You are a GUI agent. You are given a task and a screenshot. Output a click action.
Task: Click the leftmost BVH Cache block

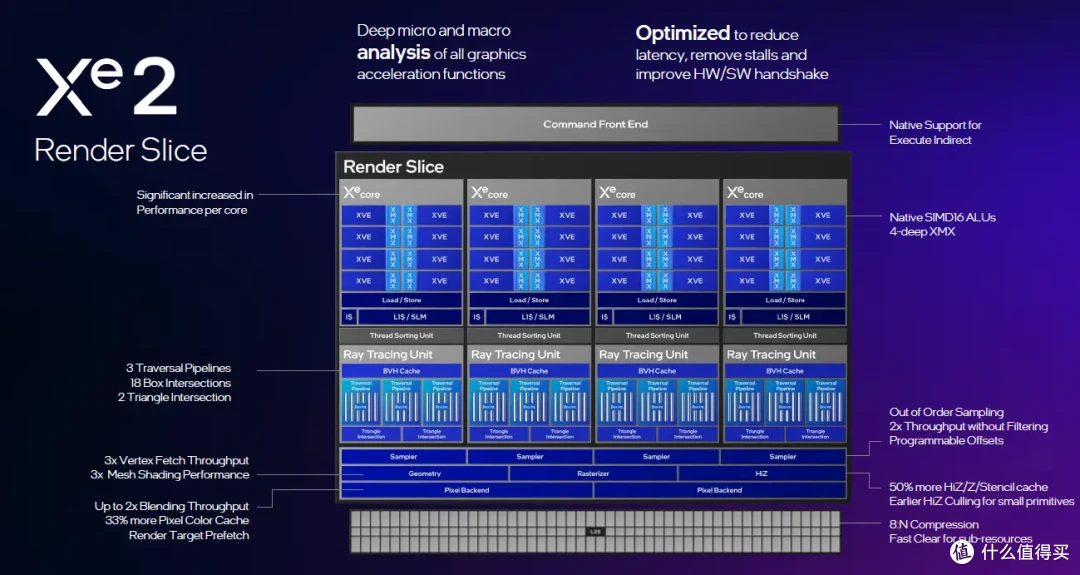click(x=402, y=371)
